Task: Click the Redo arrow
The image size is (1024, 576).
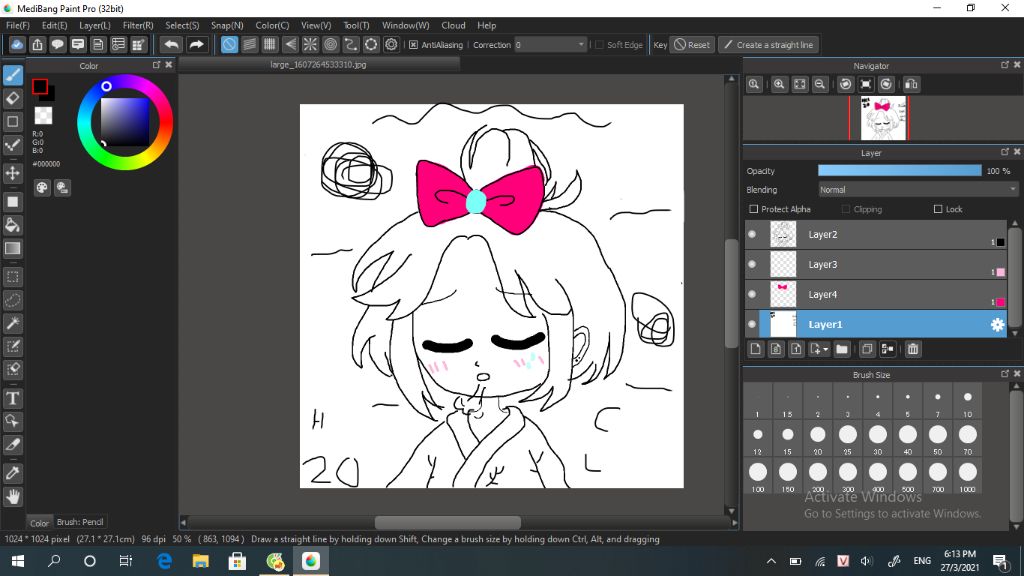Action: (x=196, y=44)
